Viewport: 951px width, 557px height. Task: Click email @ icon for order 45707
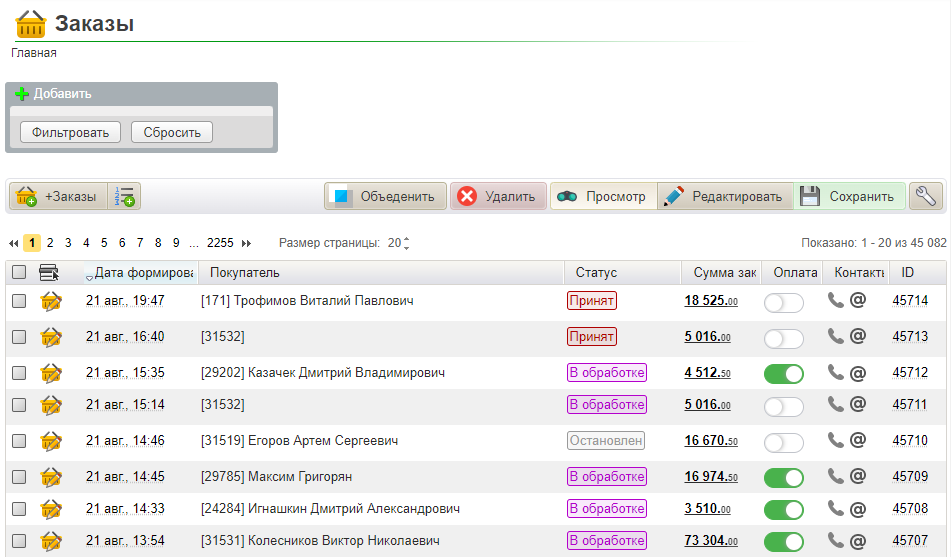pyautogui.click(x=858, y=541)
